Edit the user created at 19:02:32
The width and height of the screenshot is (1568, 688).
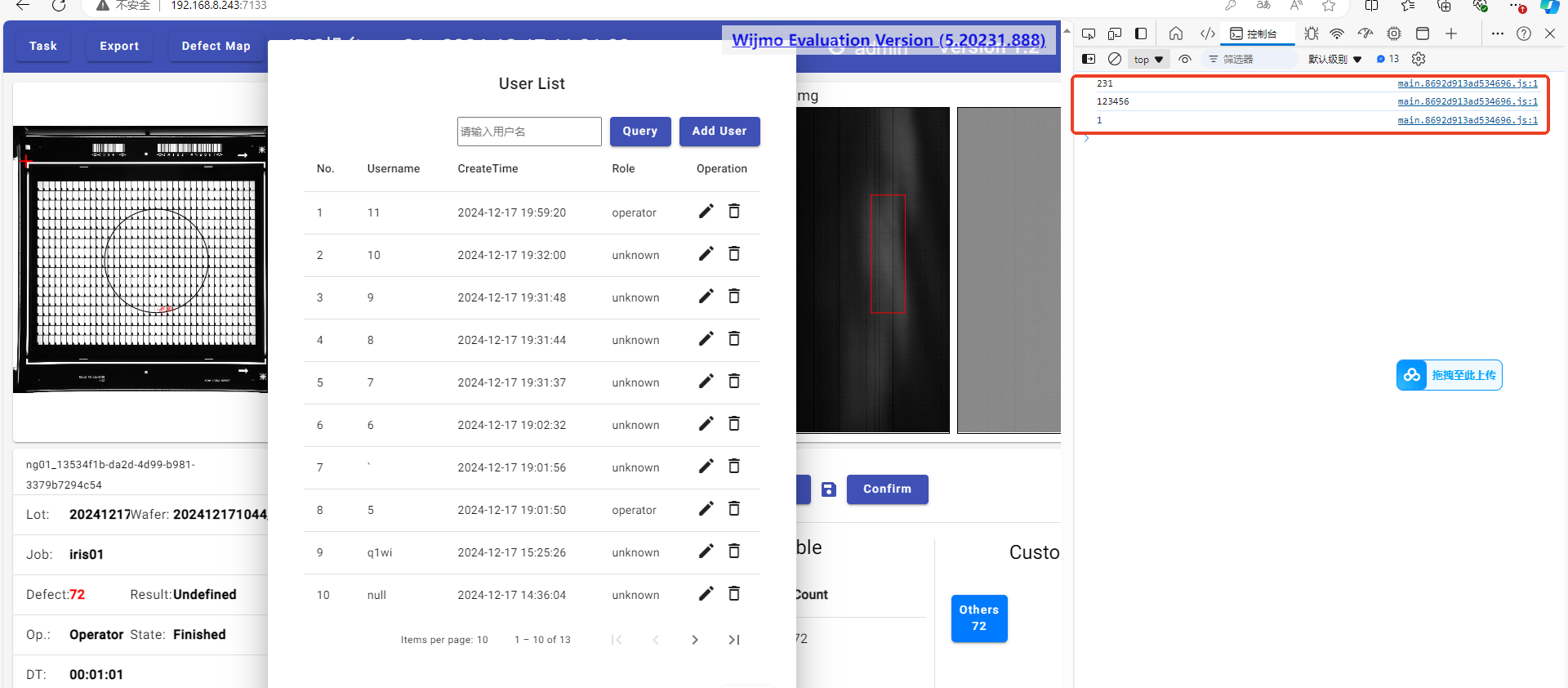[706, 424]
